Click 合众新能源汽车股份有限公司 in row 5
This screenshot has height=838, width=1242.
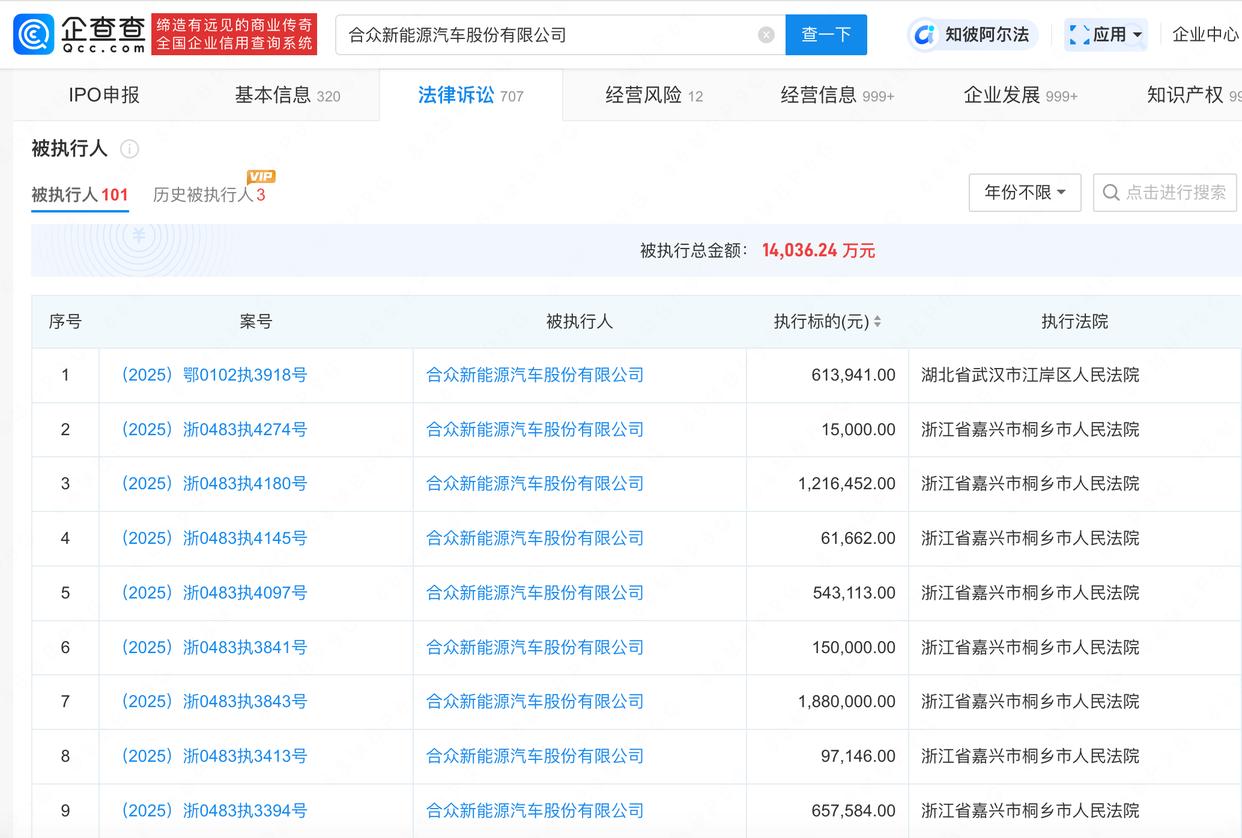tap(535, 592)
